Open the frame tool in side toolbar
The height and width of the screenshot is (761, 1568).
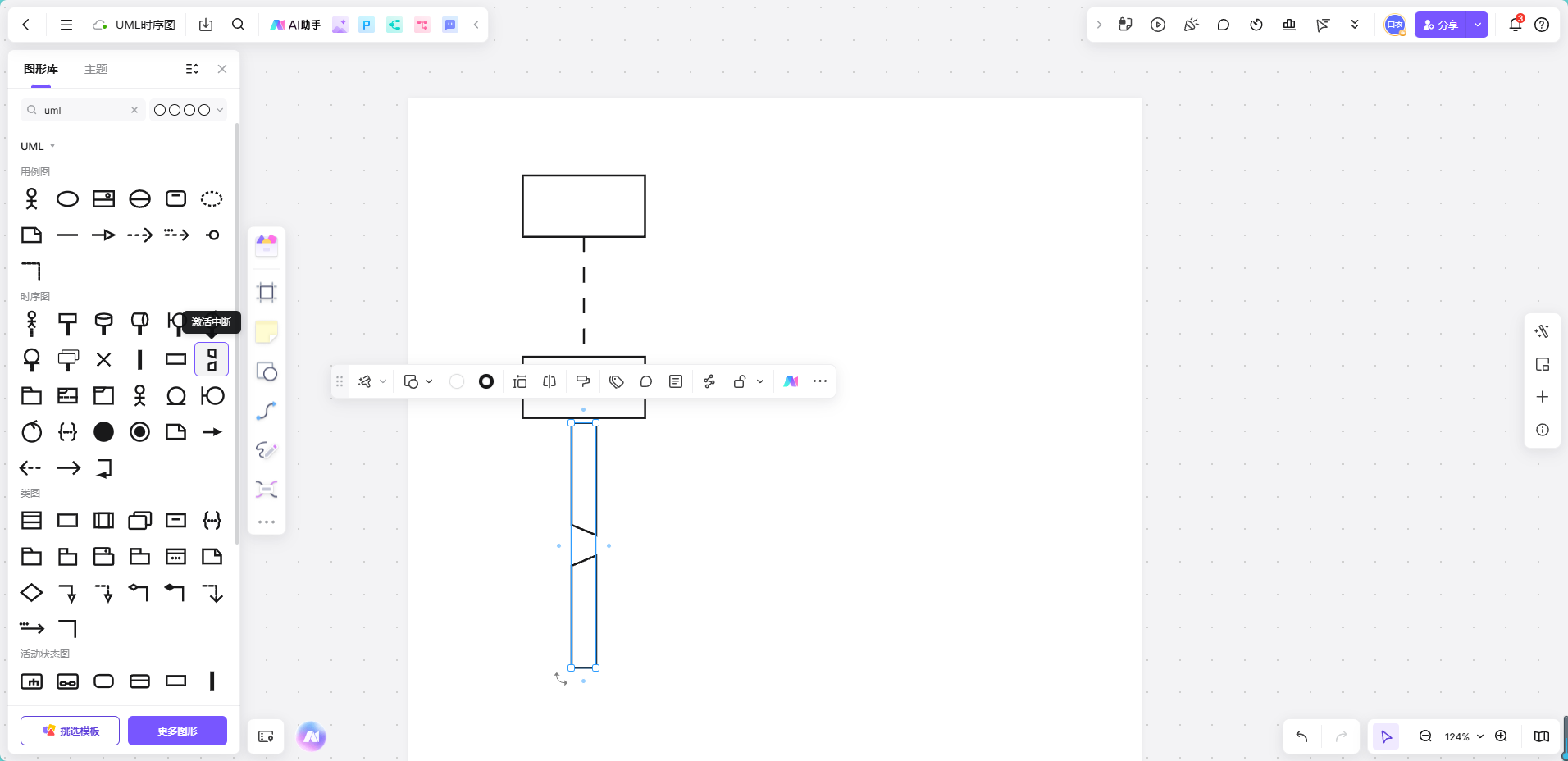(x=267, y=293)
